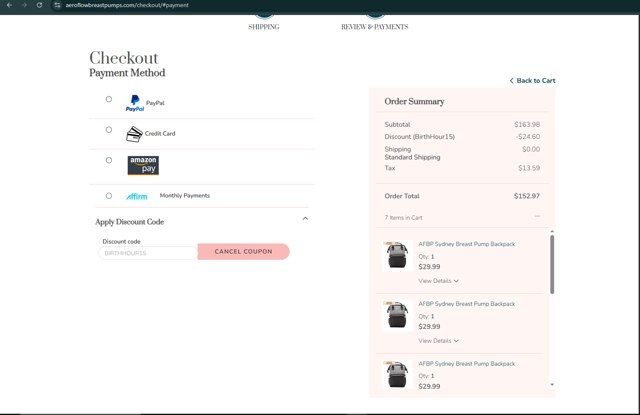Collapse the 7 Items in Cart list
This screenshot has height=415, width=640.
537,216
